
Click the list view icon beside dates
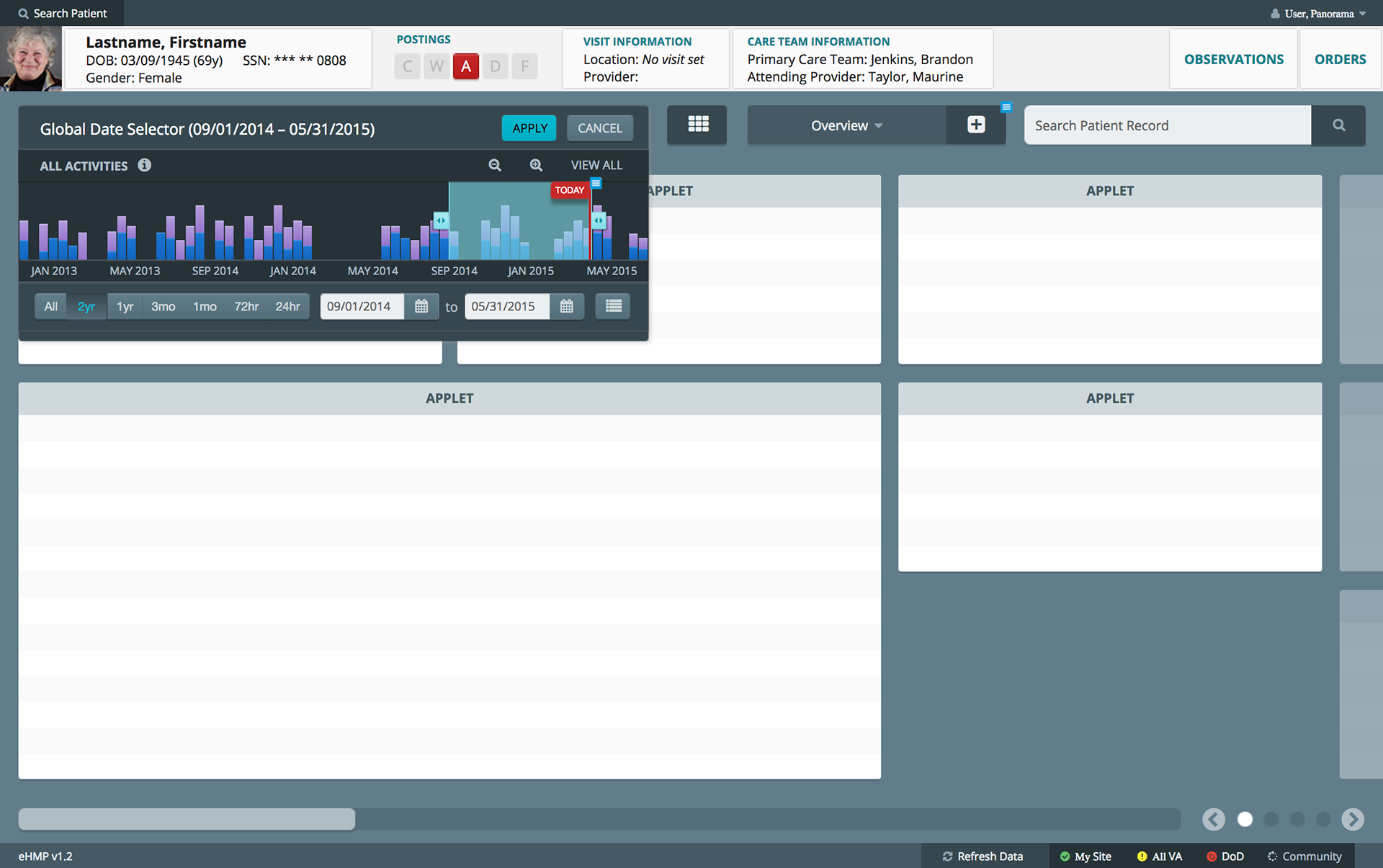pyautogui.click(x=613, y=306)
